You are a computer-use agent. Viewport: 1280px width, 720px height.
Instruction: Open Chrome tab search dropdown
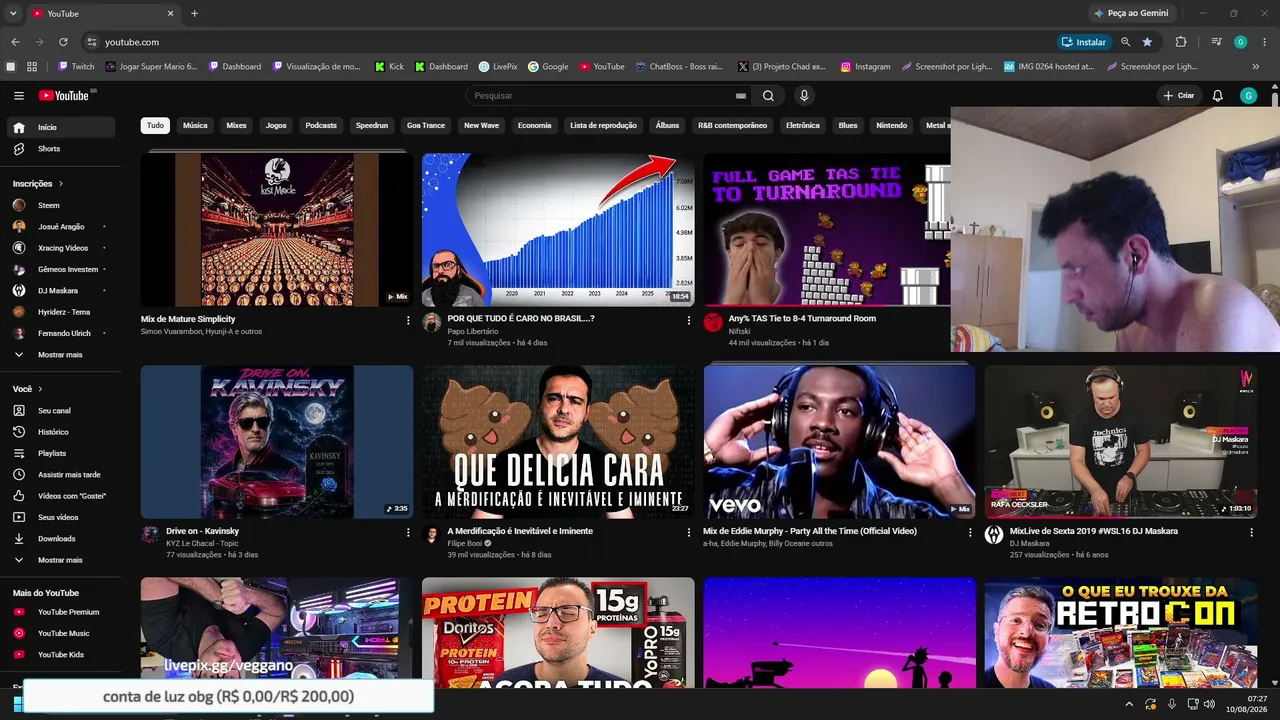pos(13,13)
